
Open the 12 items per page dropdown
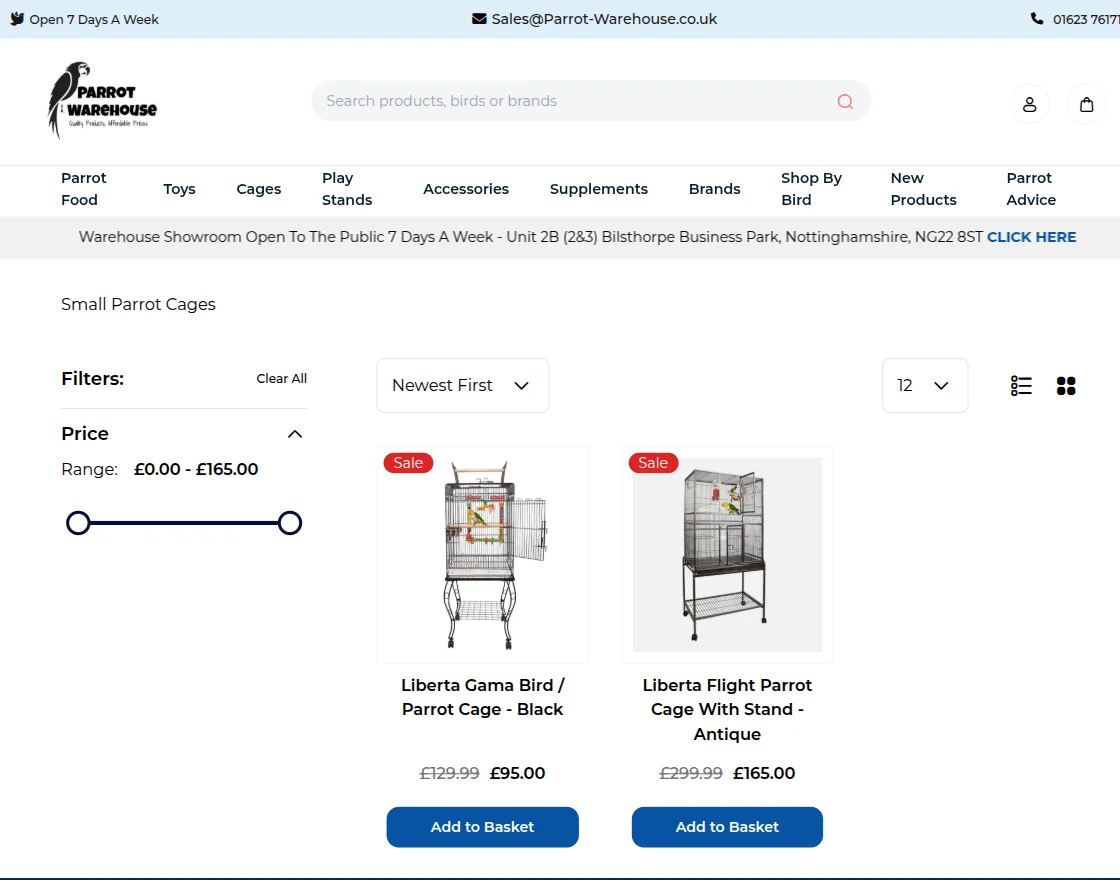925,386
